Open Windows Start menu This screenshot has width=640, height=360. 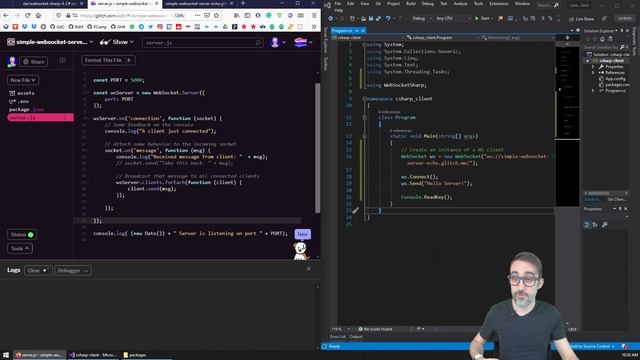pos(6,355)
